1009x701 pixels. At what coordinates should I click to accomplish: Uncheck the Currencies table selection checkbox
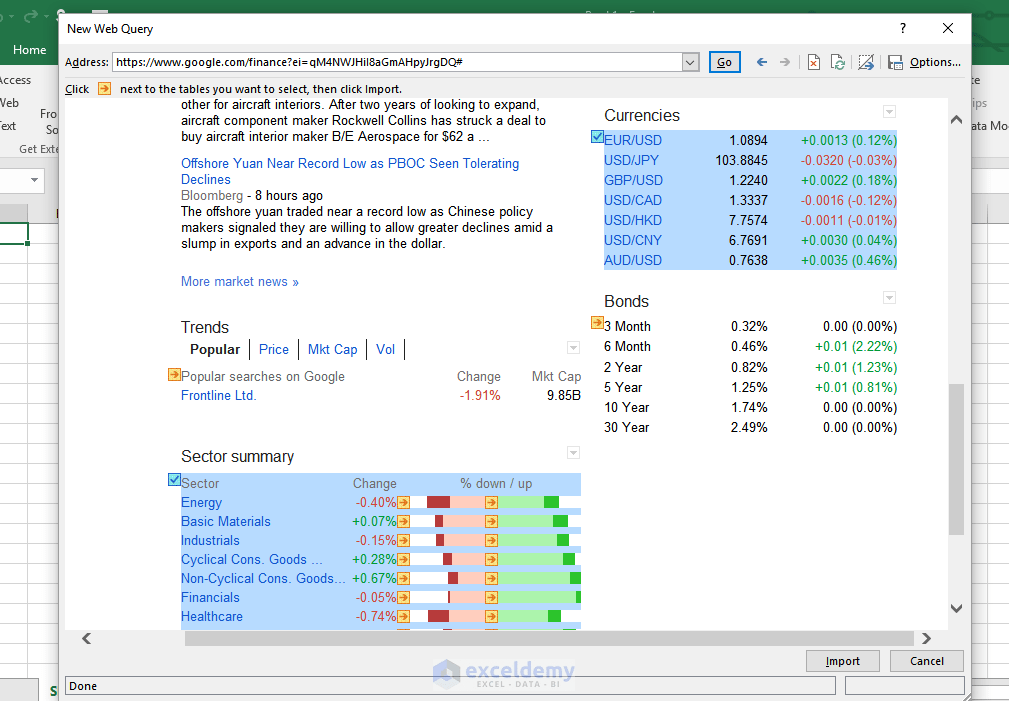(597, 134)
